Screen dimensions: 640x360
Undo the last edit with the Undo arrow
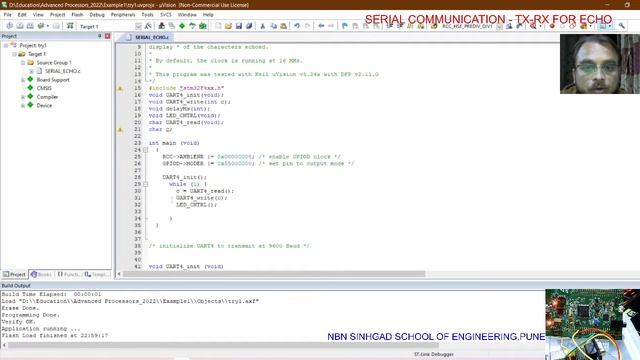[x=297, y=26]
